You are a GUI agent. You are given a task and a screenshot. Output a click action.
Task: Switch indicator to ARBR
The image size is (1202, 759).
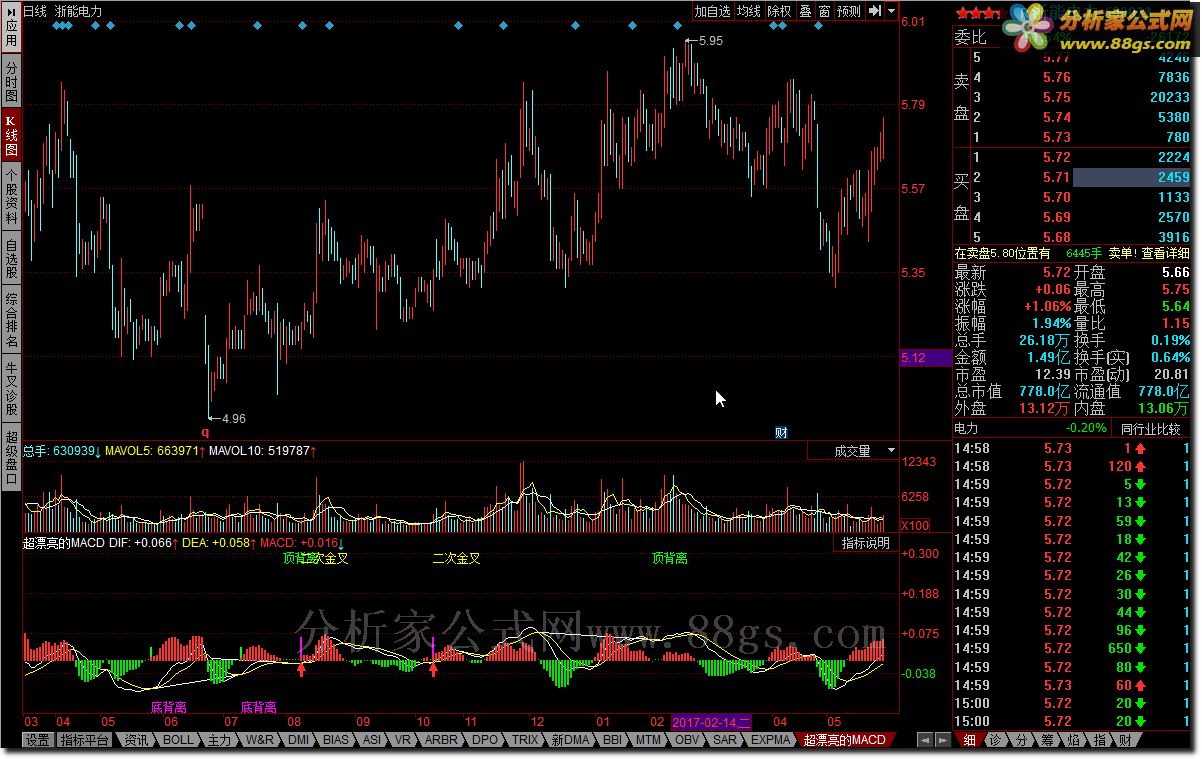tap(441, 740)
